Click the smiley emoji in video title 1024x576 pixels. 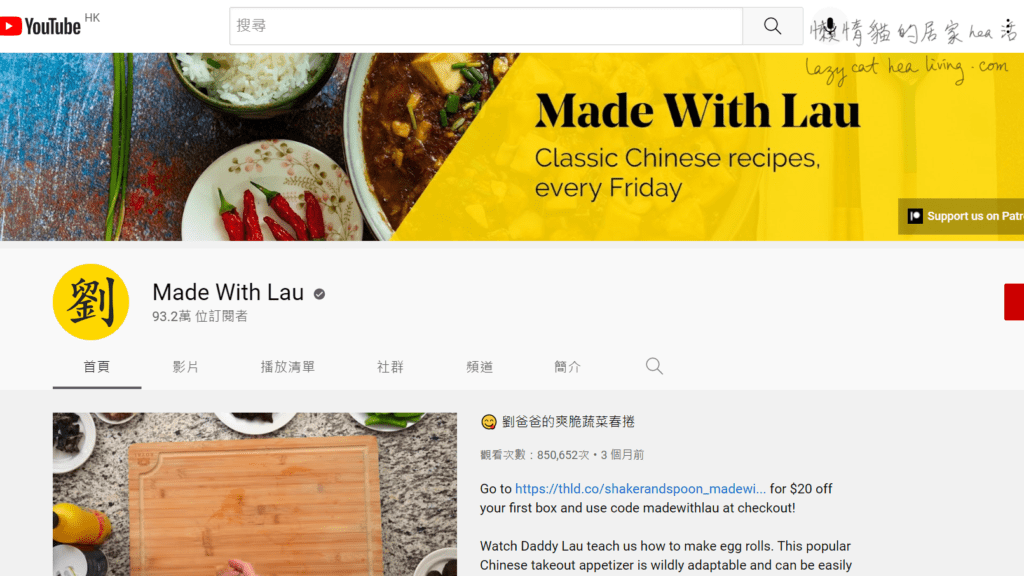488,423
